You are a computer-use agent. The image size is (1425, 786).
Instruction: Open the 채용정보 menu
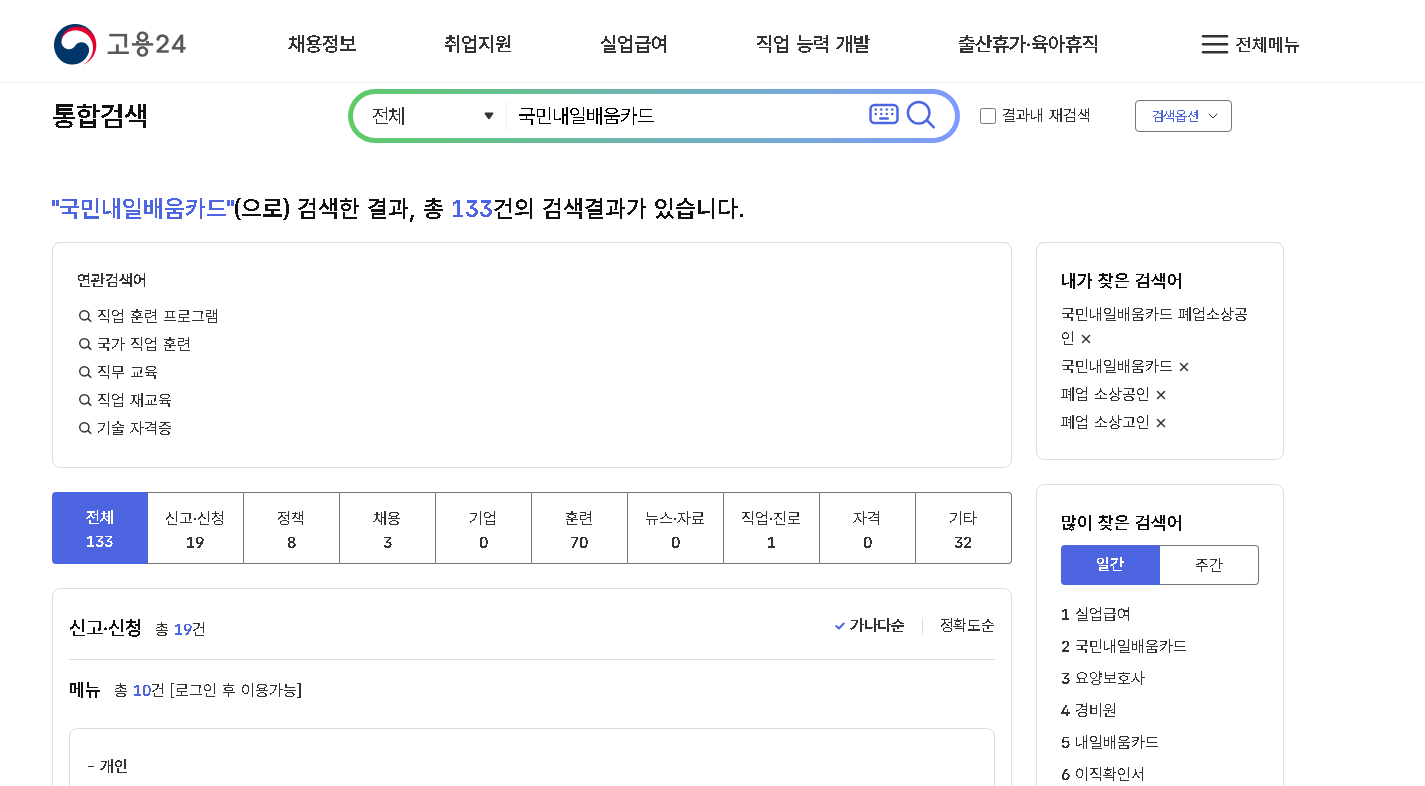(x=322, y=44)
